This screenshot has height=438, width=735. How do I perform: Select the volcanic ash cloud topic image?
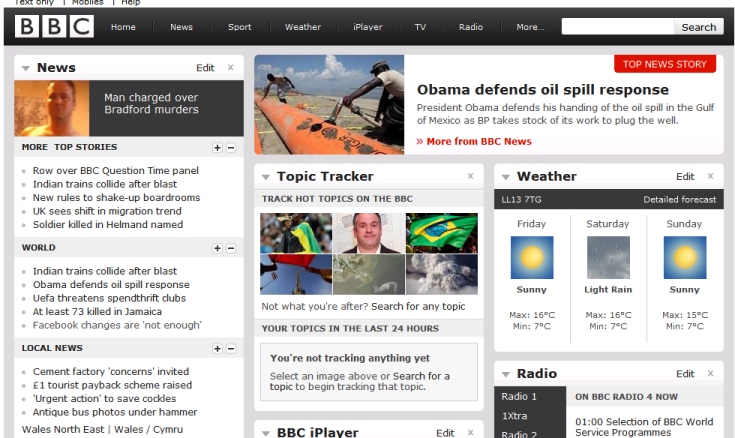[442, 274]
